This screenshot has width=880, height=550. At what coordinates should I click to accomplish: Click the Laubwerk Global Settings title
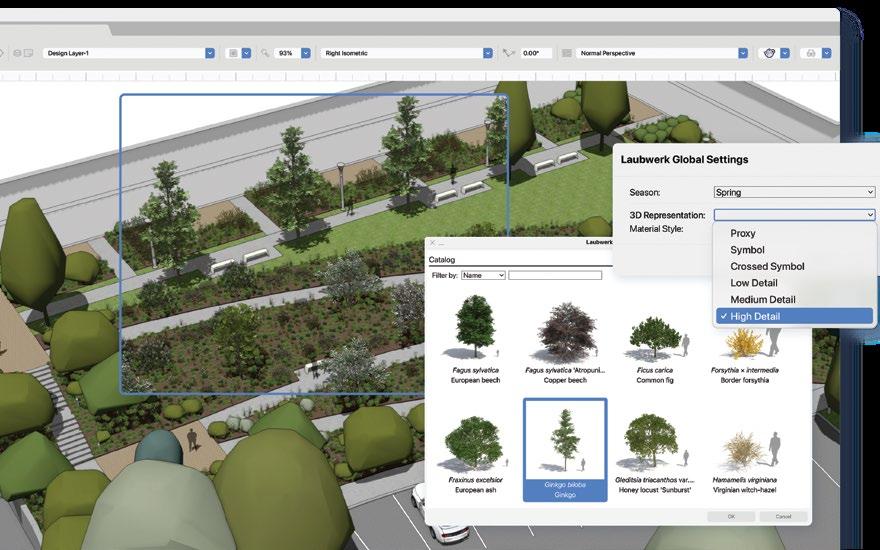(x=684, y=159)
